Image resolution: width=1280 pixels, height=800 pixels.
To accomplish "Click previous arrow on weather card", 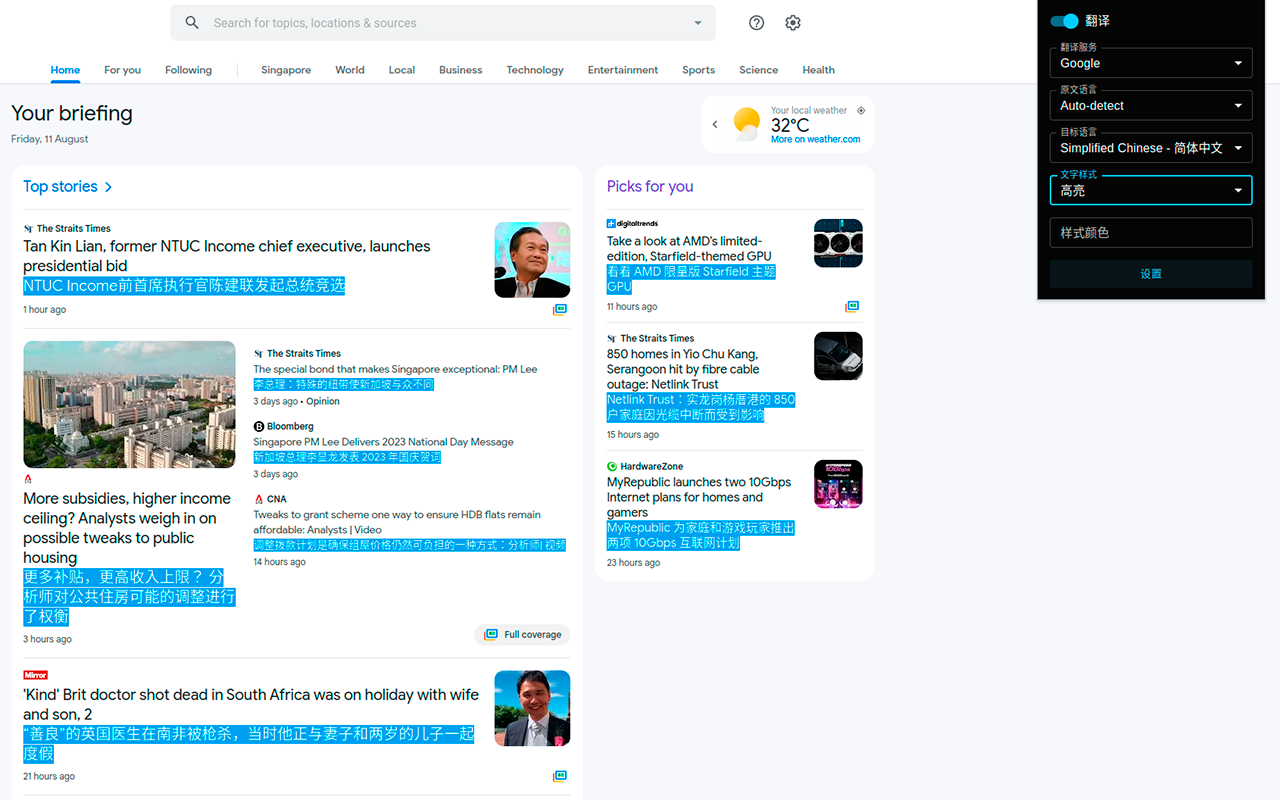I will point(715,124).
